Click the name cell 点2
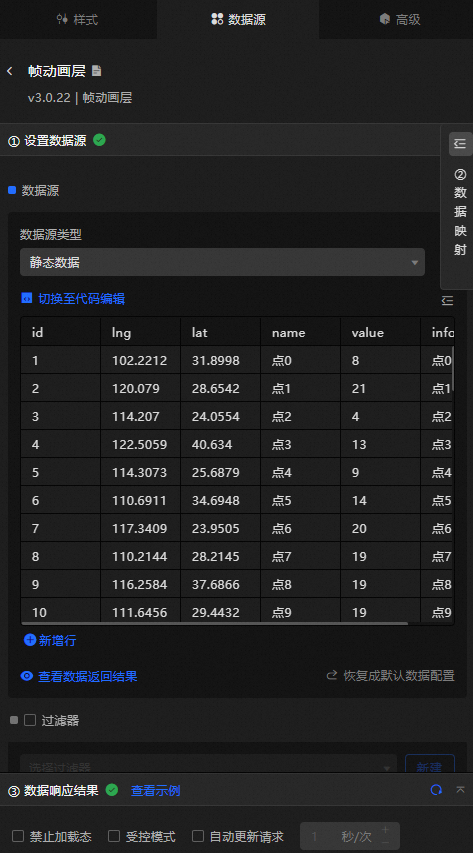Screen dimensions: 473x853 [x=300, y=417]
